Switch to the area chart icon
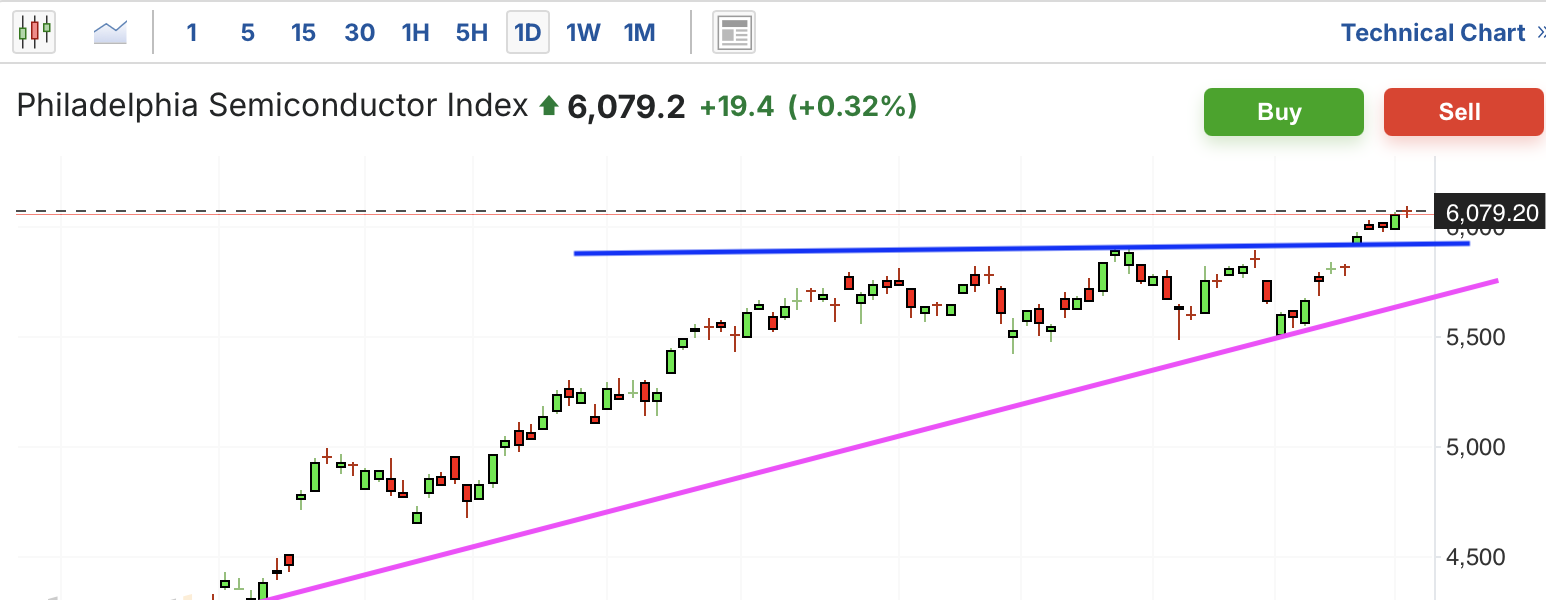The image size is (1546, 600). coord(110,33)
